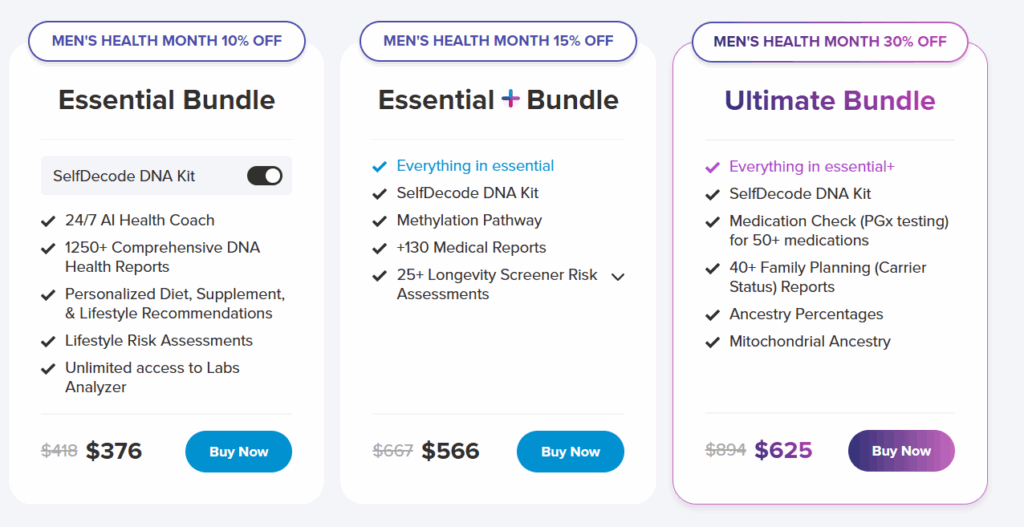Click checkmark beside +130 Medical Reports
This screenshot has width=1024, height=527.
379,248
